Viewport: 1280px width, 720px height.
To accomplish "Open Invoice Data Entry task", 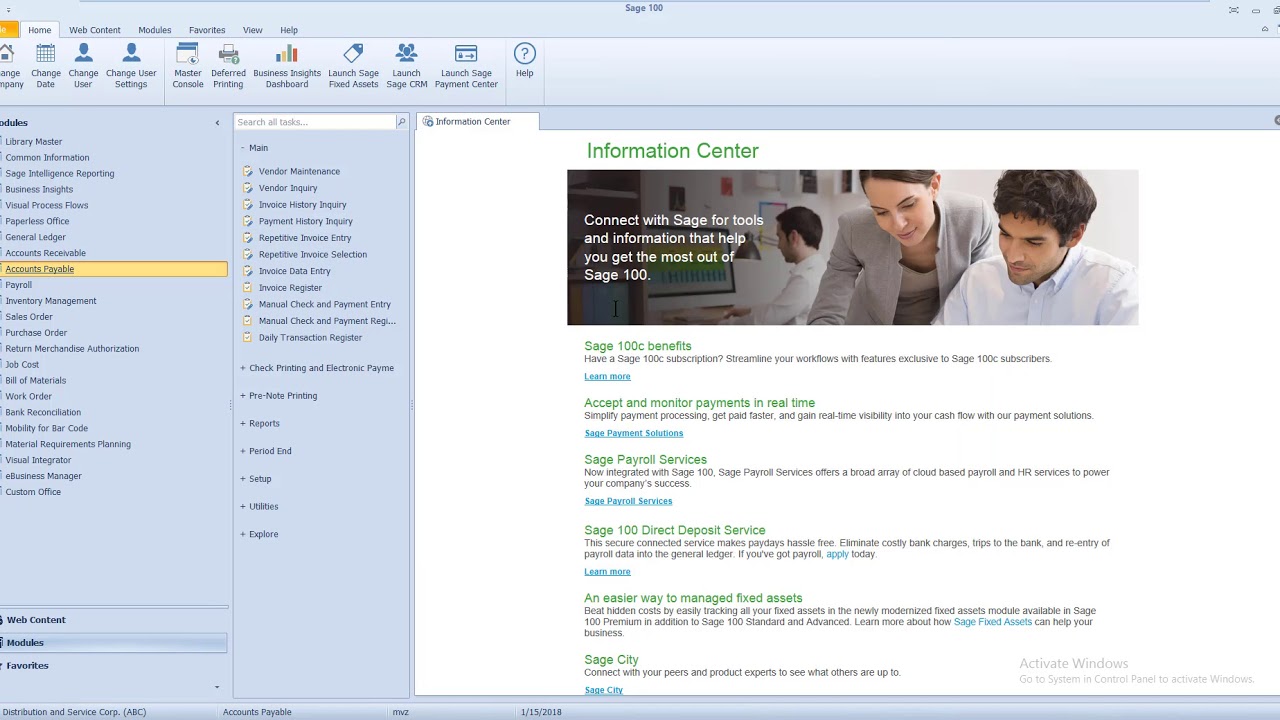I will [x=294, y=271].
